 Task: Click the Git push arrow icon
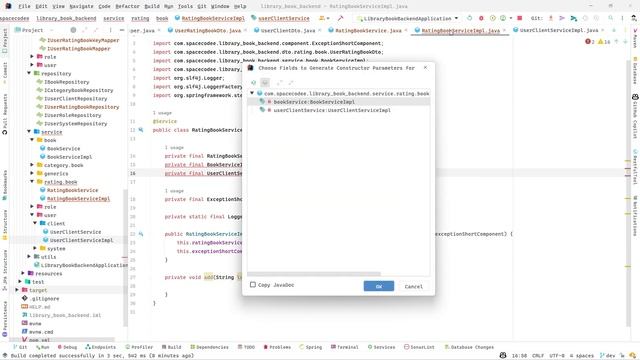(562, 18)
